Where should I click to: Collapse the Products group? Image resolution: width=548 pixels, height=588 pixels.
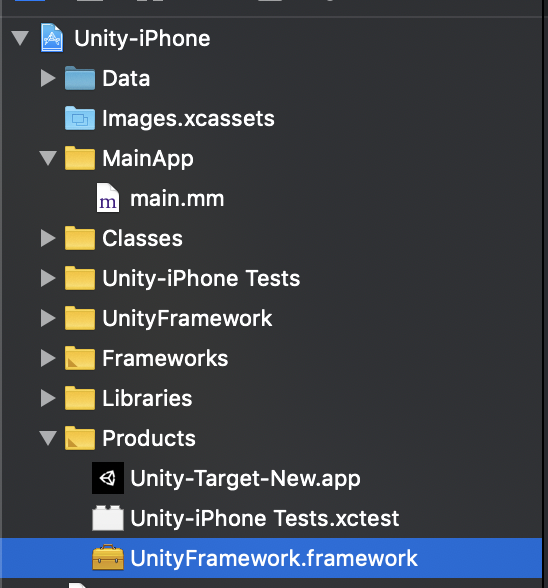(48, 438)
